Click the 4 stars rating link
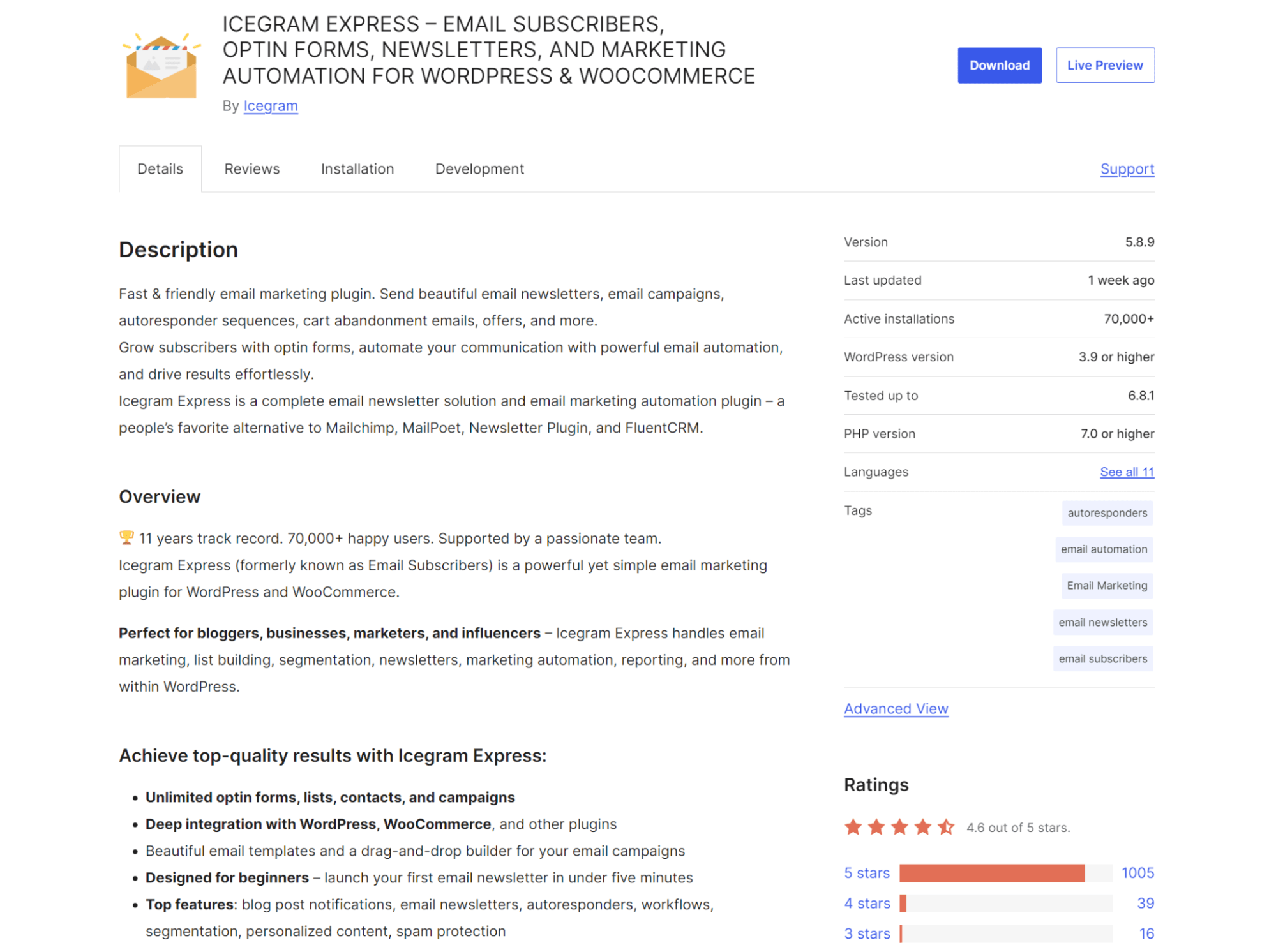1276x952 pixels. coord(867,904)
